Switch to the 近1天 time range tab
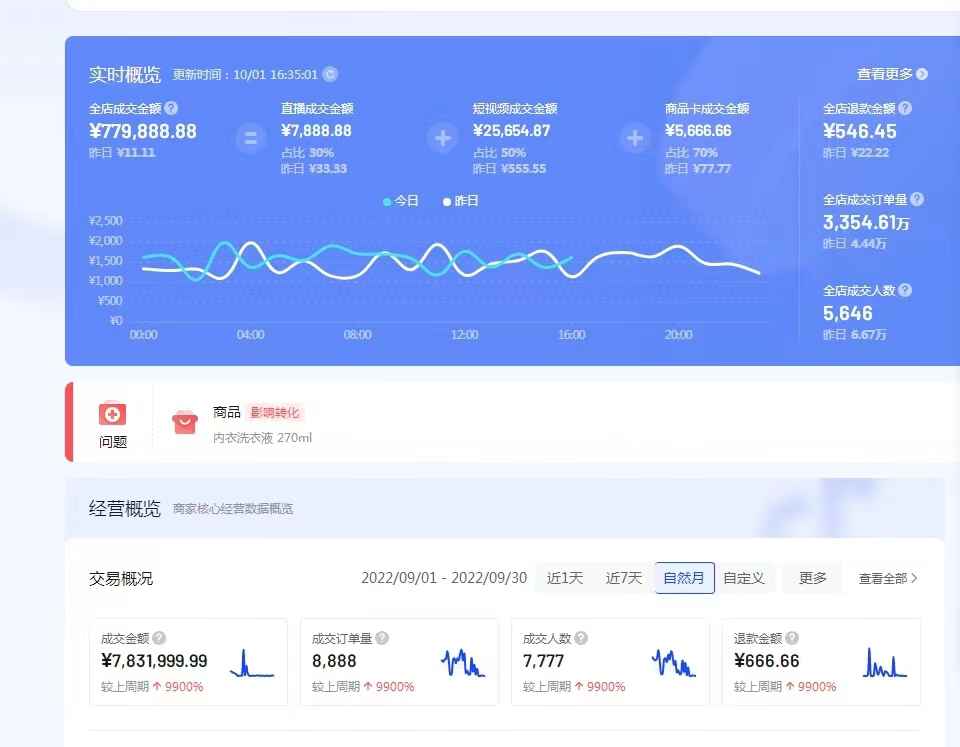Image resolution: width=960 pixels, height=747 pixels. pyautogui.click(x=565, y=577)
